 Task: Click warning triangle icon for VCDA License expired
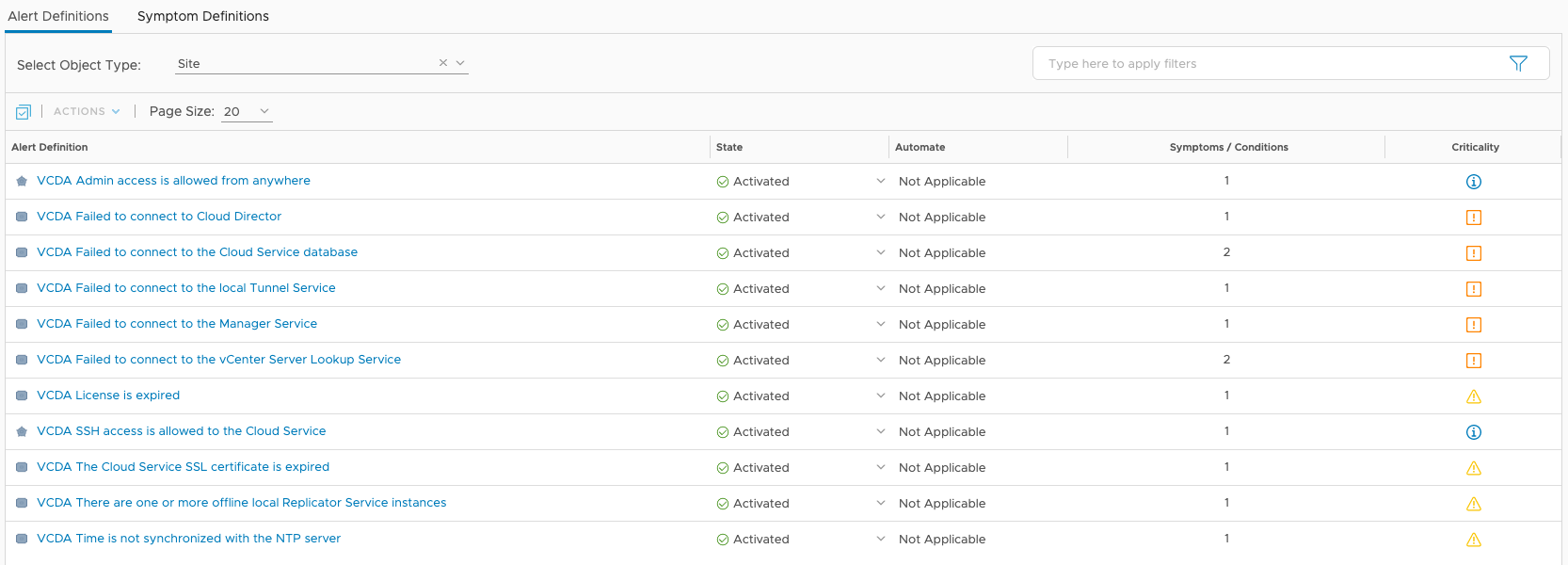(1474, 396)
